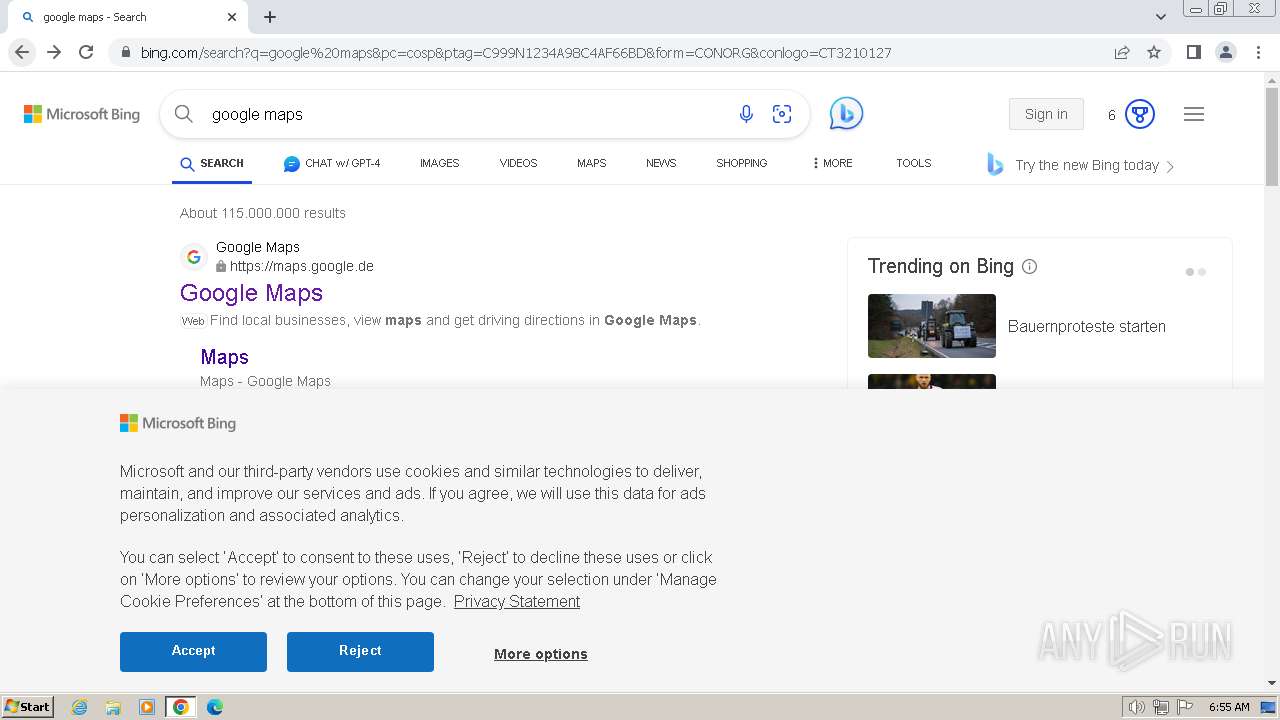Click the Sign in button
The image size is (1280, 720).
1046,114
